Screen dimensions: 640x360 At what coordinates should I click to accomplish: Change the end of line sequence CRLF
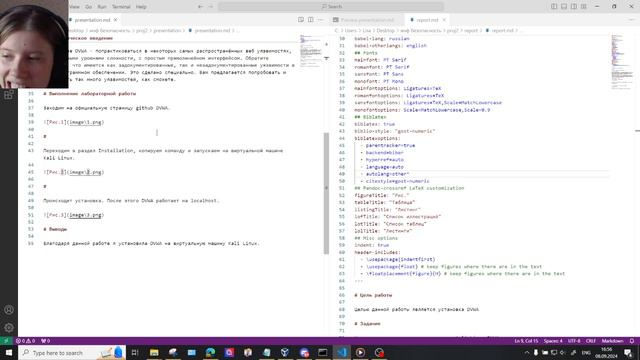(x=591, y=341)
